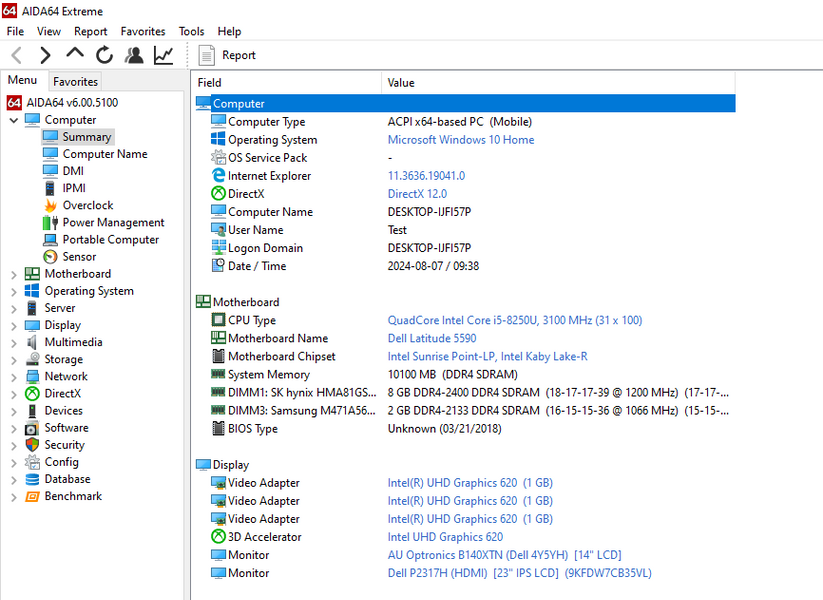823x600 pixels.
Task: Navigate up with the up arrow toolbar icon
Action: click(x=75, y=53)
